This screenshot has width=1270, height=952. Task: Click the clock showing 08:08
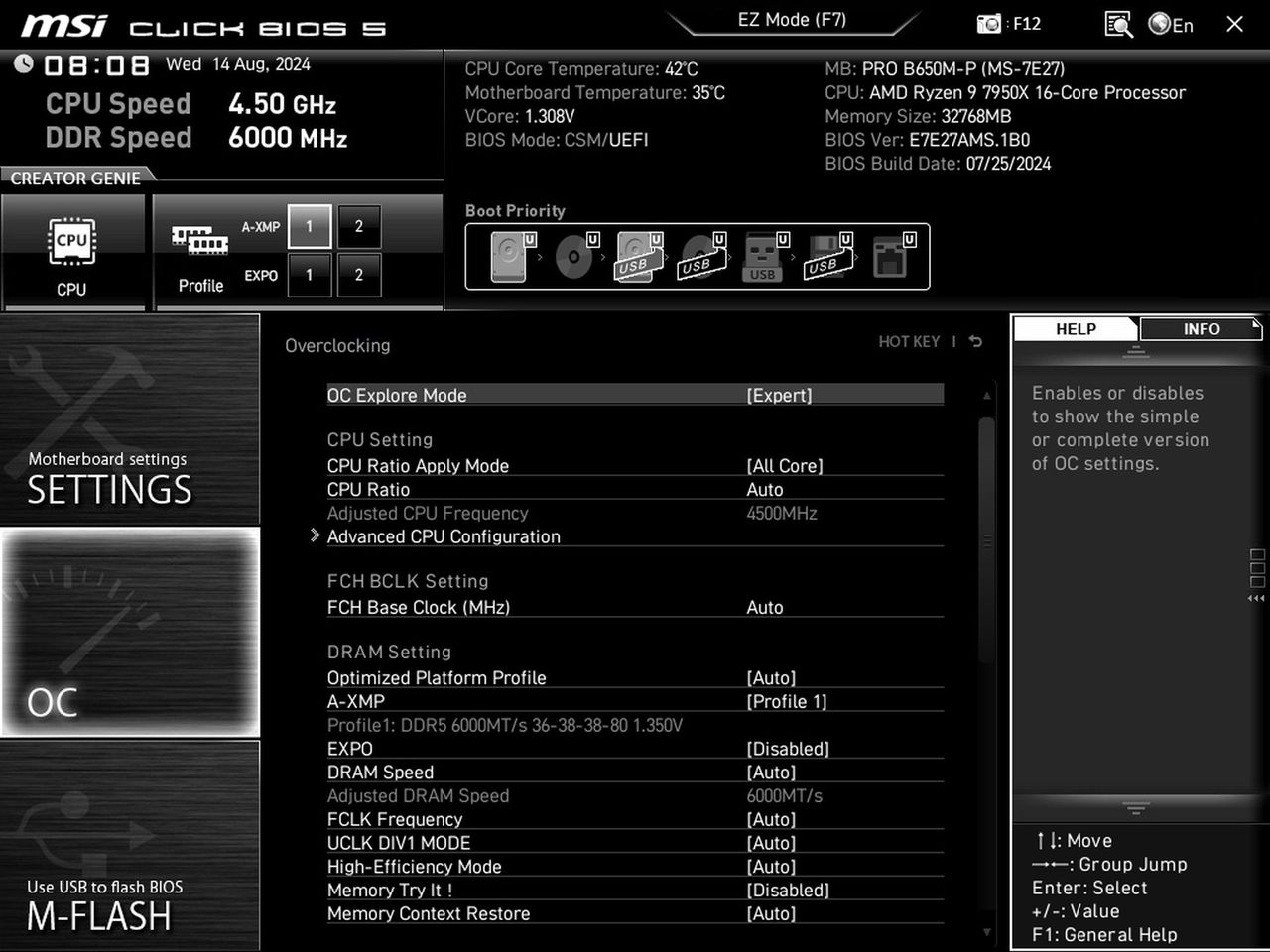tap(96, 65)
